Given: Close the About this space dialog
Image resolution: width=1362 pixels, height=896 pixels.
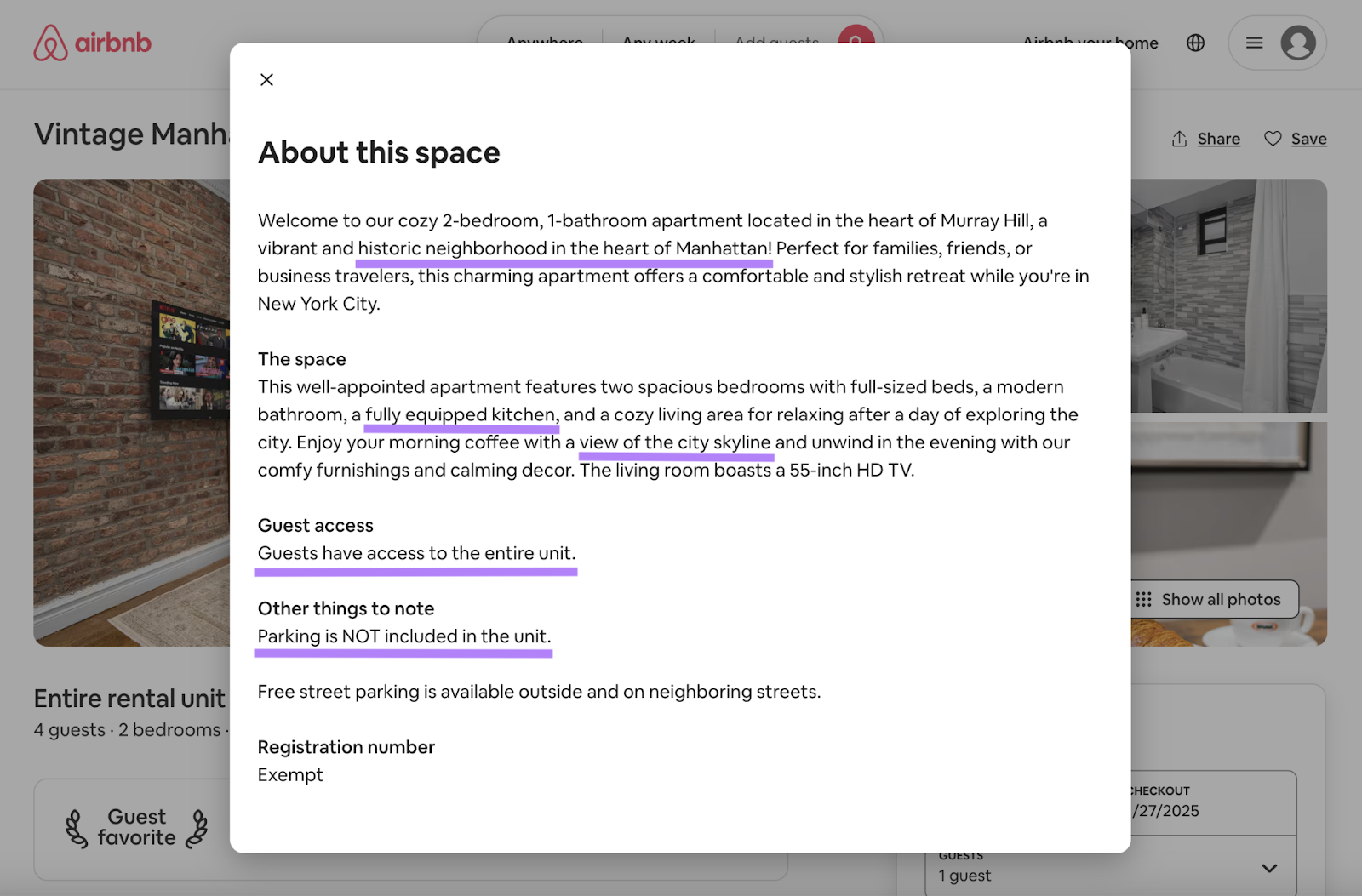Looking at the screenshot, I should point(266,80).
